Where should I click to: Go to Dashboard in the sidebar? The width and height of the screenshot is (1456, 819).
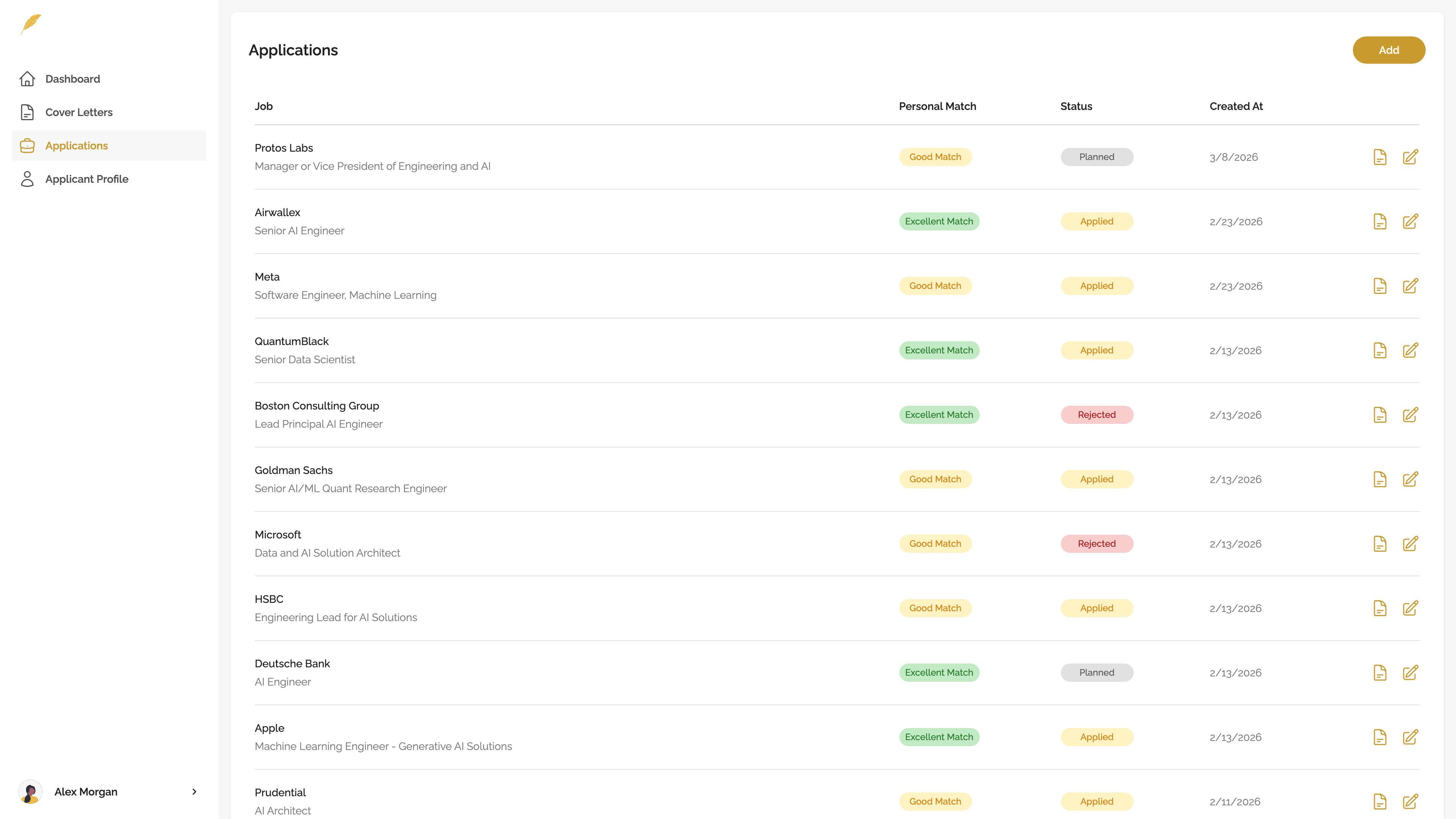(109, 79)
